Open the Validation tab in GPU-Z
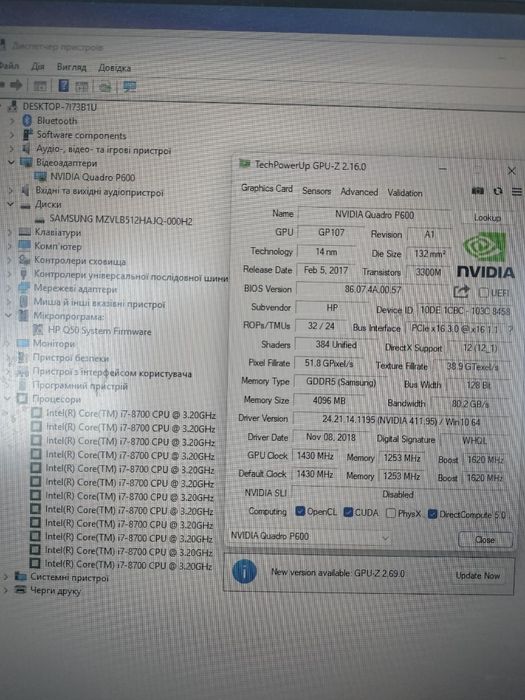This screenshot has width=525, height=700. click(404, 193)
